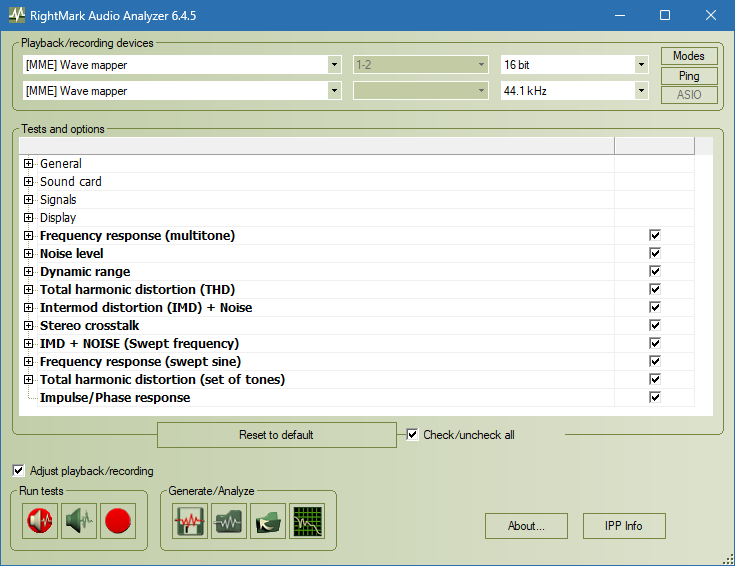The image size is (735, 566).
Task: Click the Reset to default button
Action: click(277, 435)
